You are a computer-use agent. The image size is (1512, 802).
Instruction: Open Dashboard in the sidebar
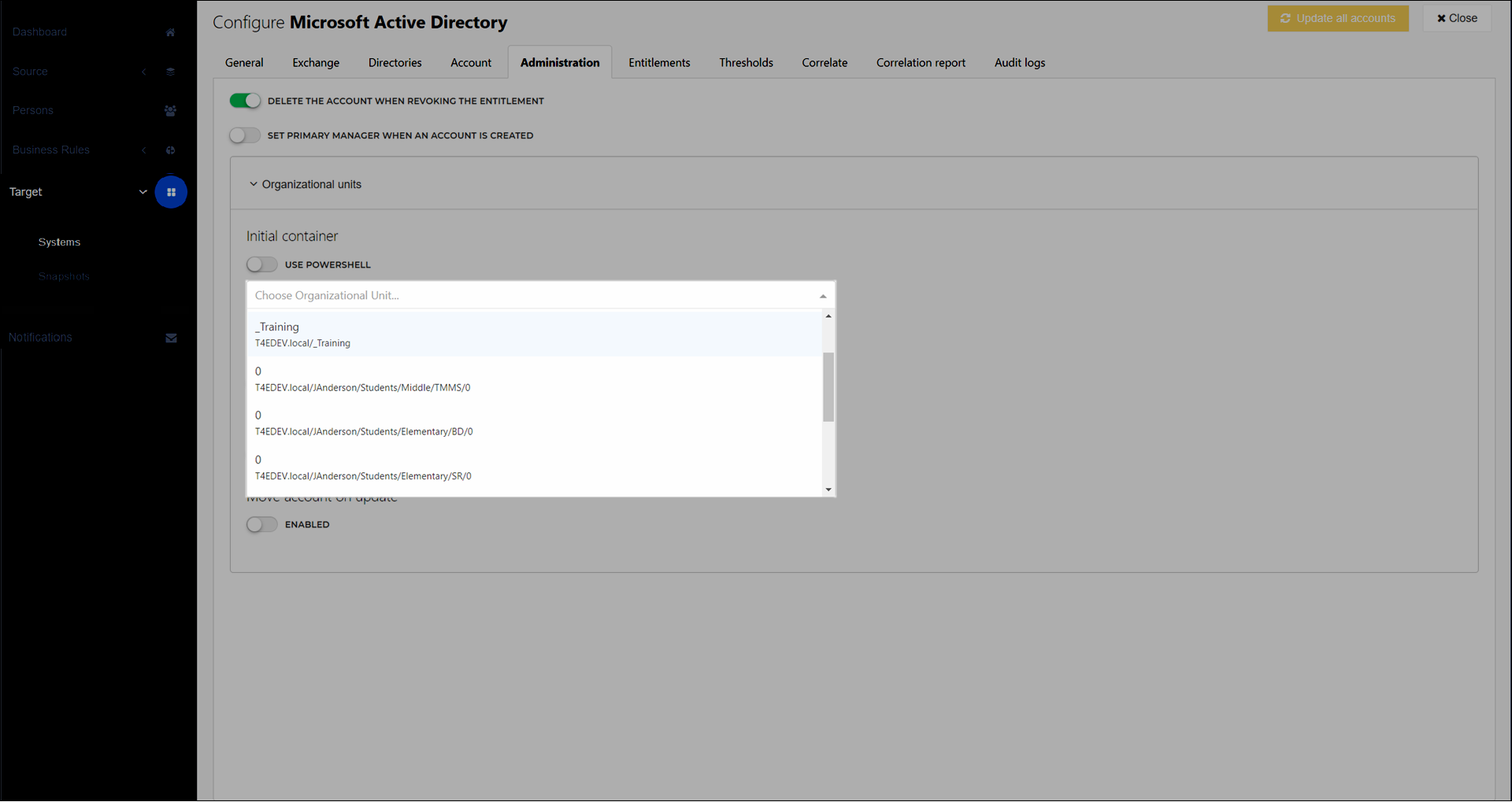39,32
